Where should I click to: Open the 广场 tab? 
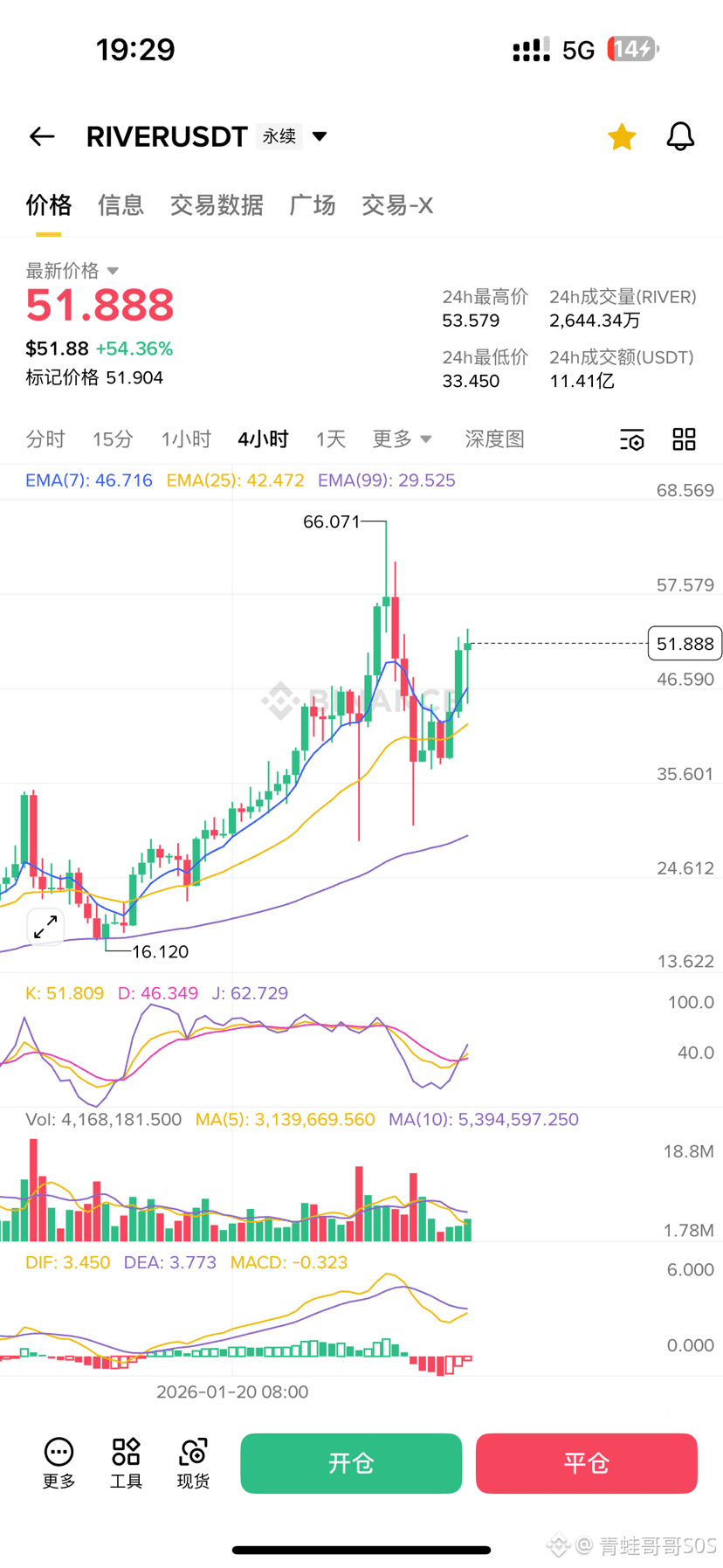313,205
